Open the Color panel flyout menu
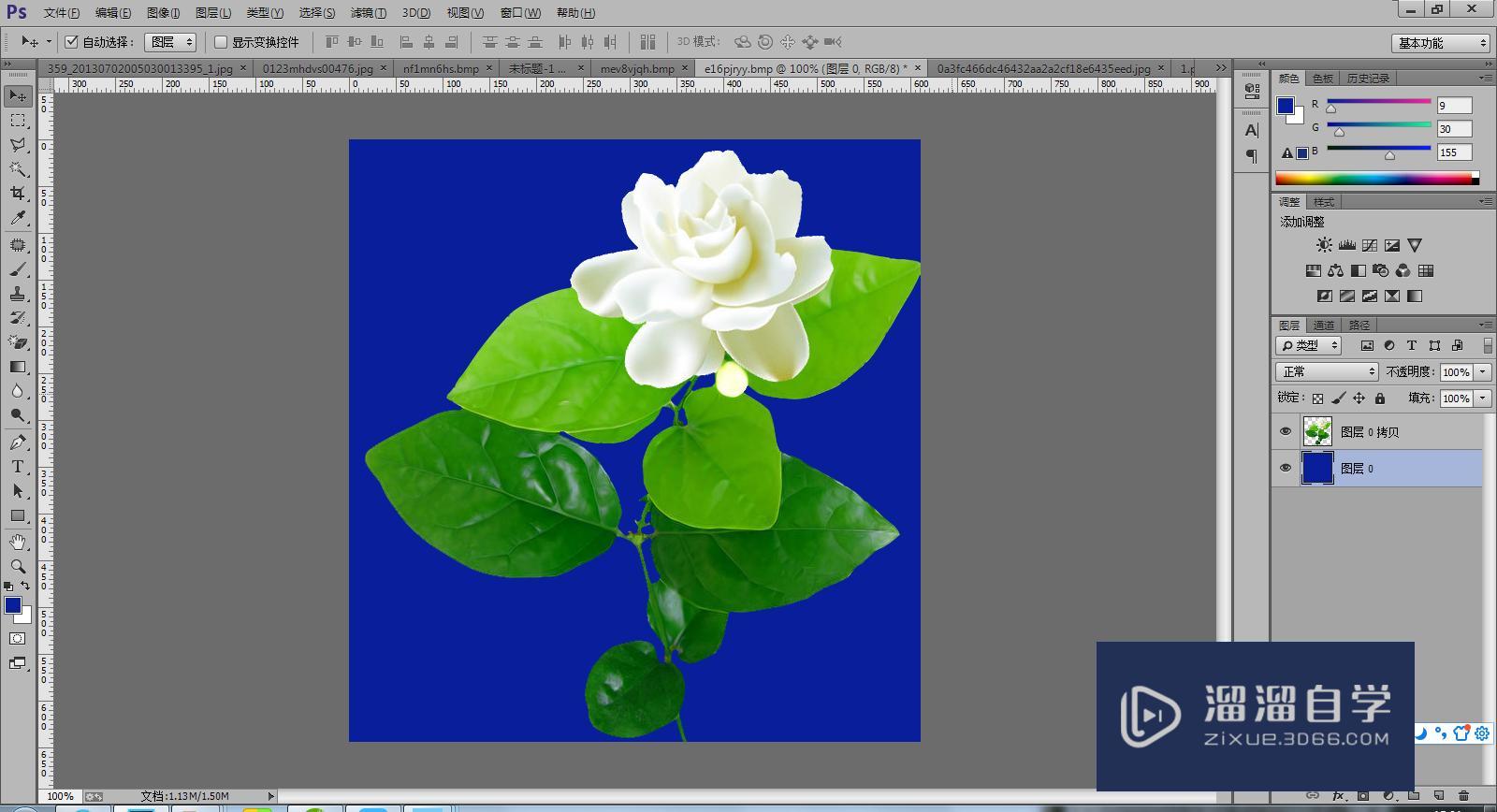The height and width of the screenshot is (812, 1497). click(1486, 78)
